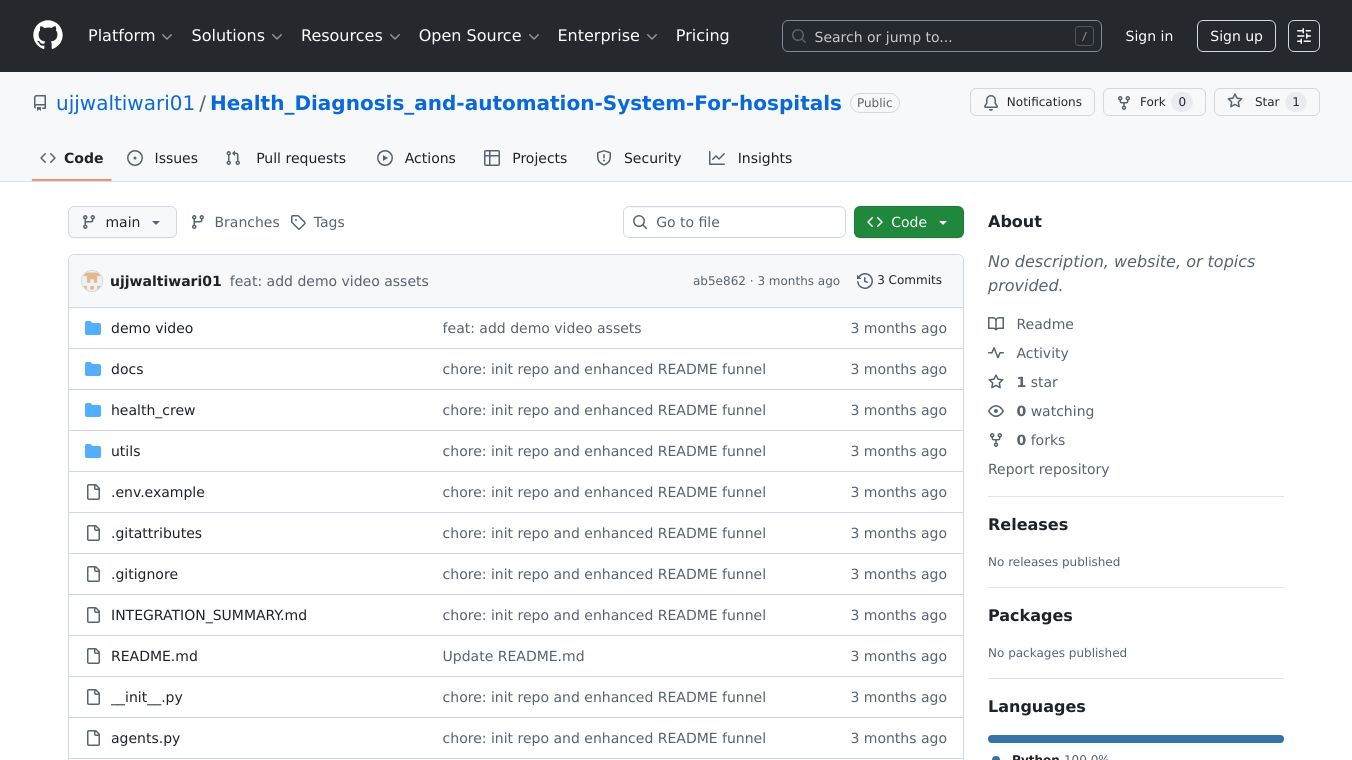Expand the main branch dropdown
The height and width of the screenshot is (760, 1352).
122,222
